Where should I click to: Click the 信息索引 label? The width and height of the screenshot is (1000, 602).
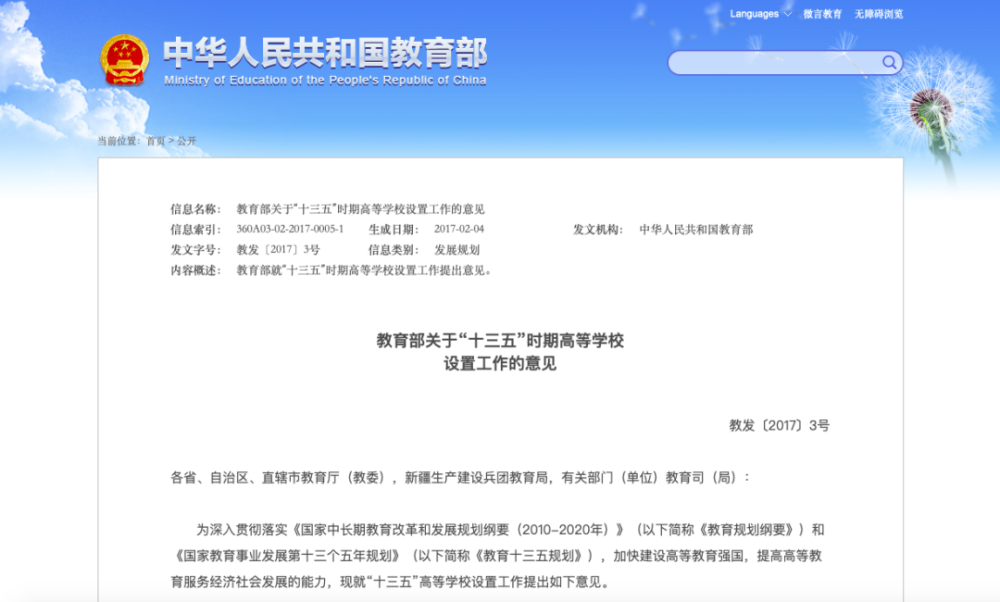point(195,230)
